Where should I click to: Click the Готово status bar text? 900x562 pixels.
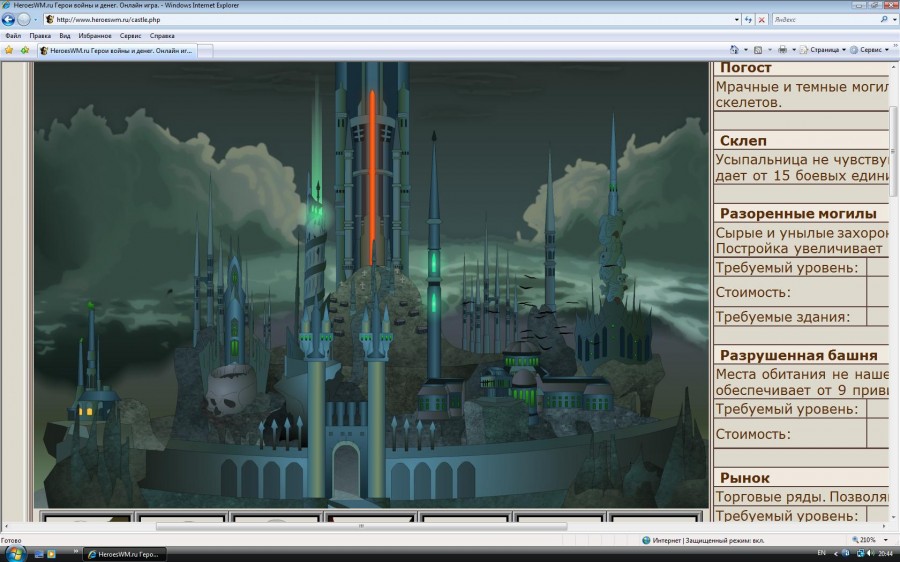(11, 540)
